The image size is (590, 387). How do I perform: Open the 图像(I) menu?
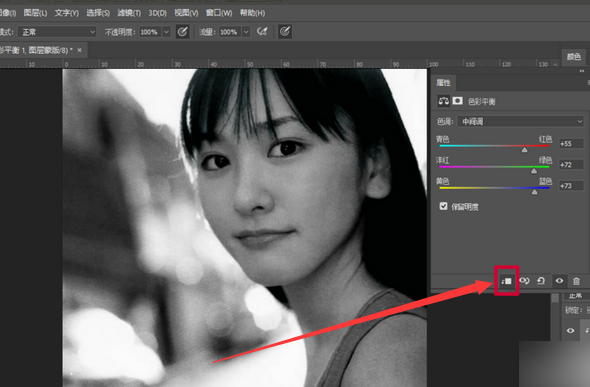pos(8,13)
